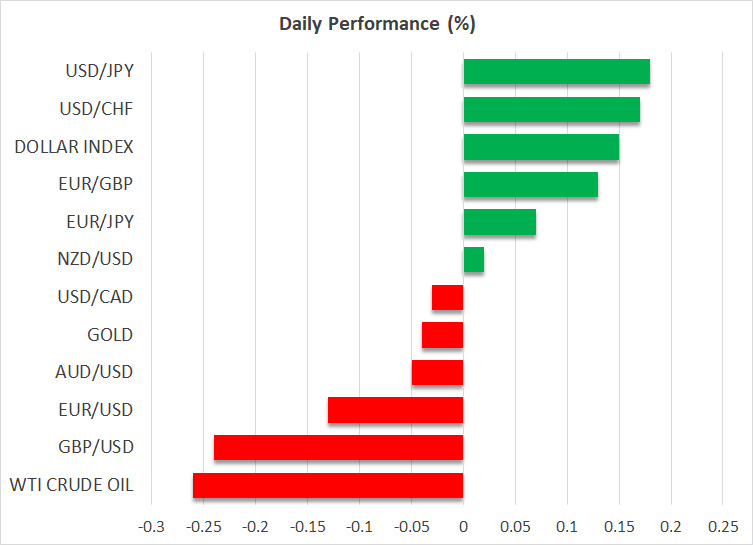Viewport: 753px width, 545px height.
Task: Select the small NZD/USD green bar
Action: click(473, 260)
